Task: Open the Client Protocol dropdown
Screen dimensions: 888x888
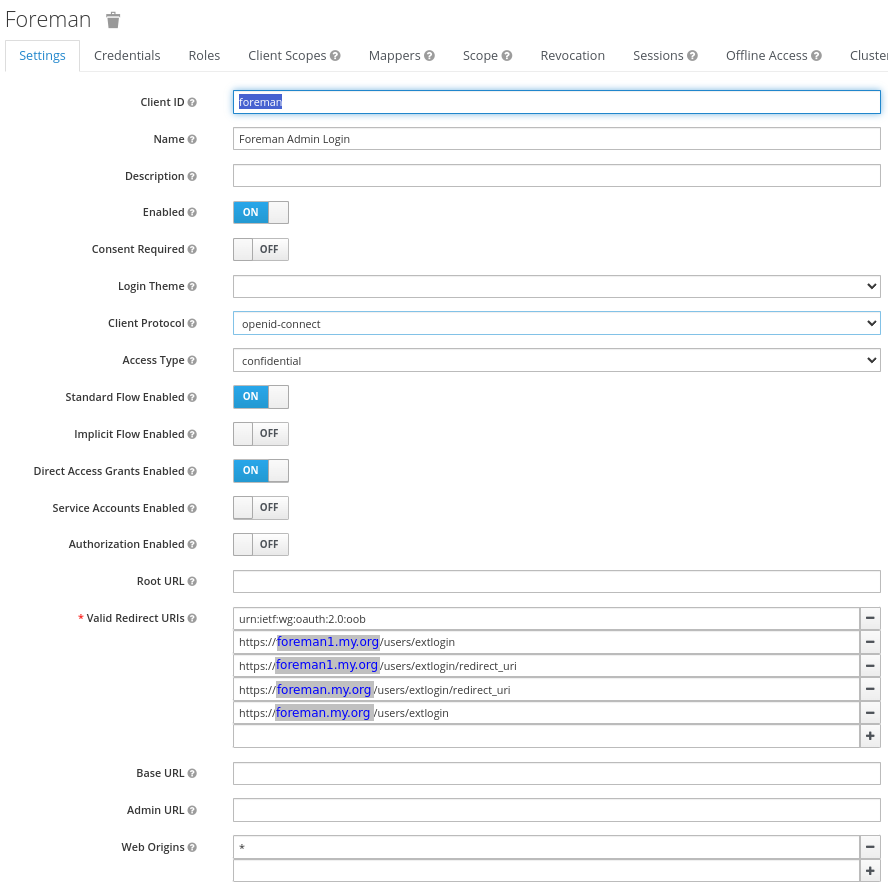Action: 557,323
